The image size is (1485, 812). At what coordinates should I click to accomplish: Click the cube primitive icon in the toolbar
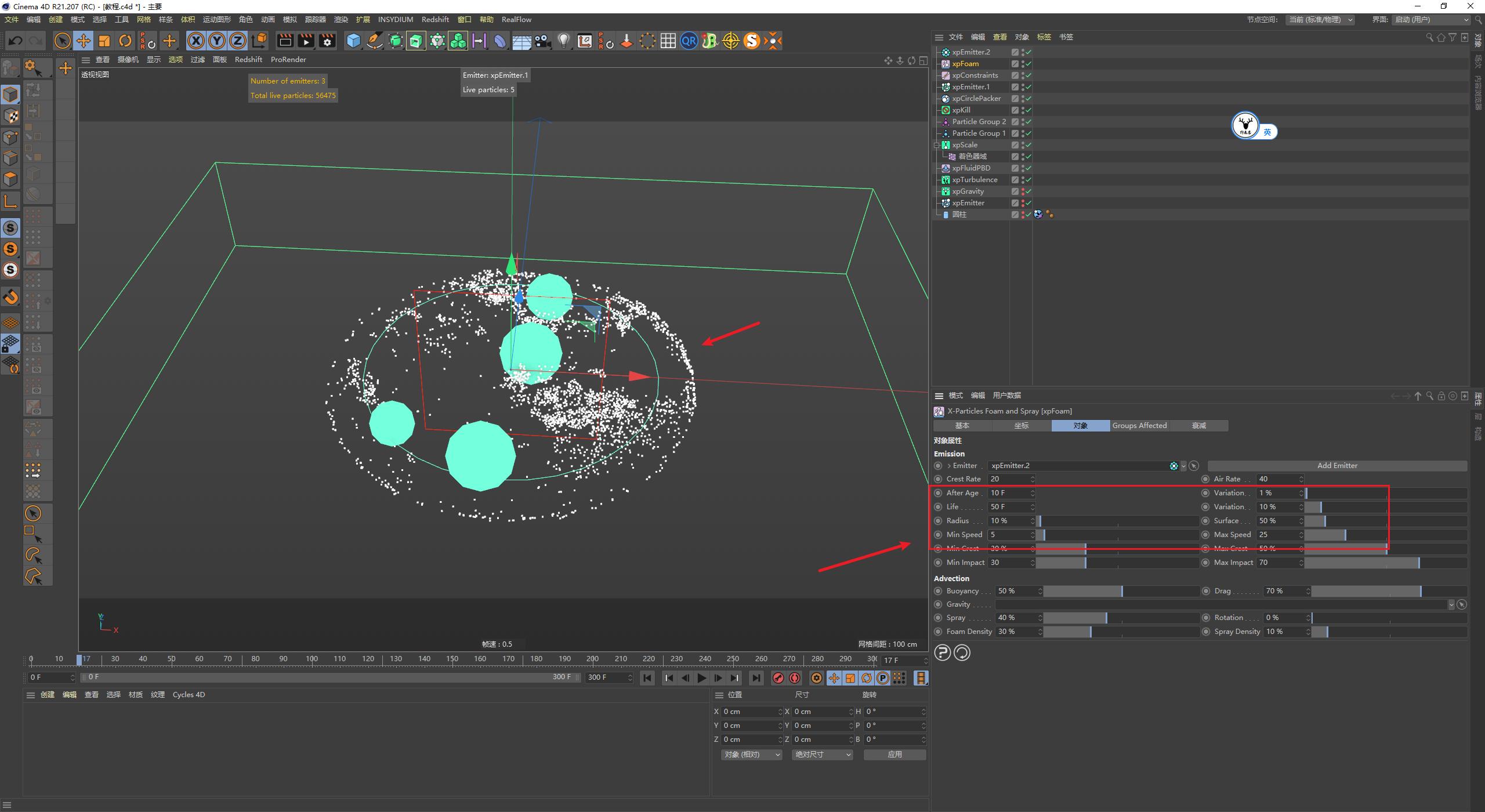coord(353,41)
